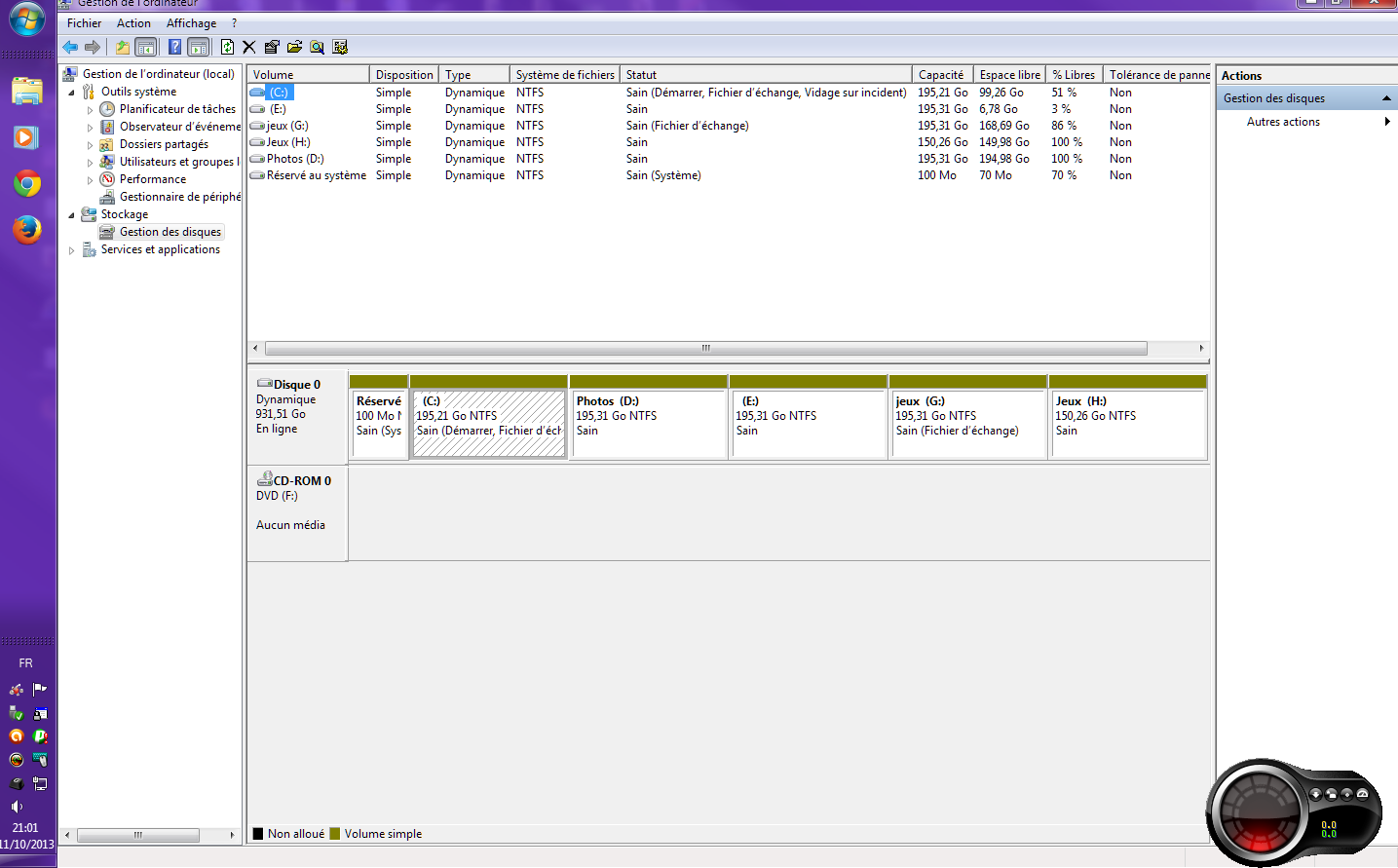Open the Autres actions submenu arrow
The height and width of the screenshot is (868, 1398).
coord(1387,122)
